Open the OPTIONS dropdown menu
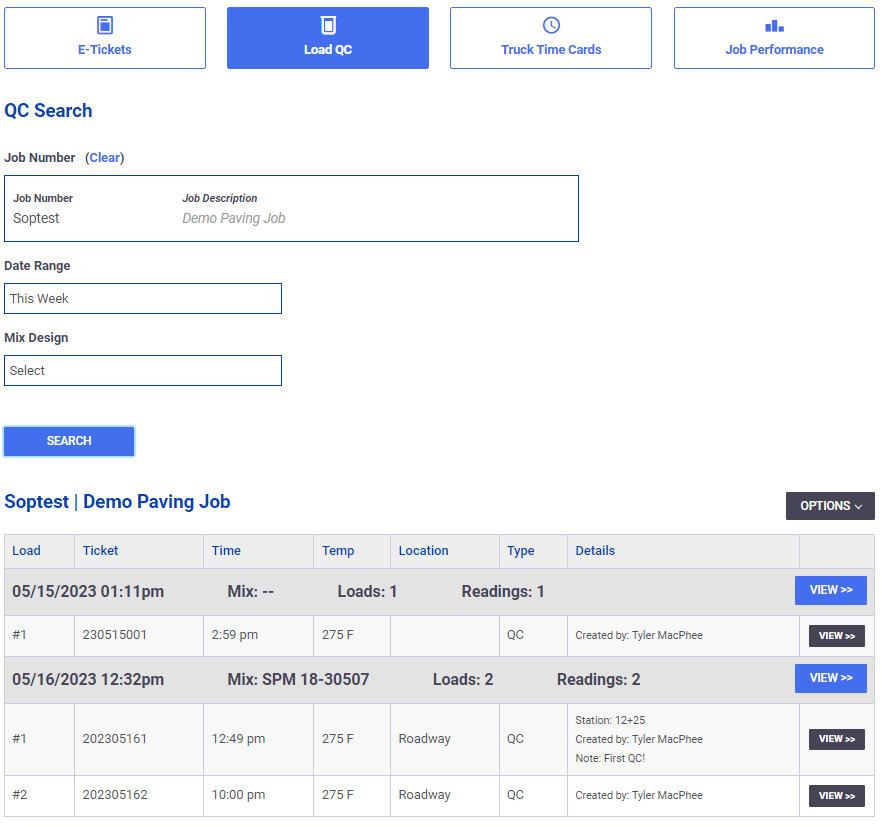 830,506
